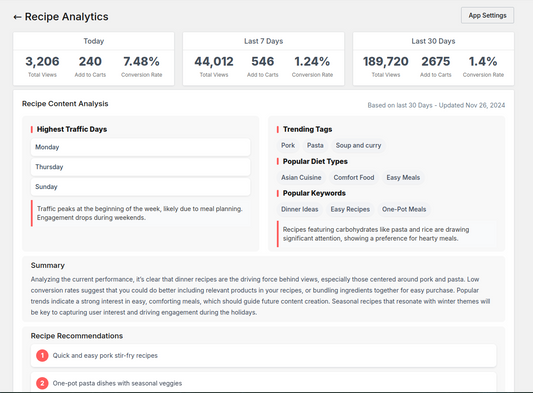The height and width of the screenshot is (393, 533).
Task: Open quick and easy pork stir-fry recommendation
Action: coord(263,356)
